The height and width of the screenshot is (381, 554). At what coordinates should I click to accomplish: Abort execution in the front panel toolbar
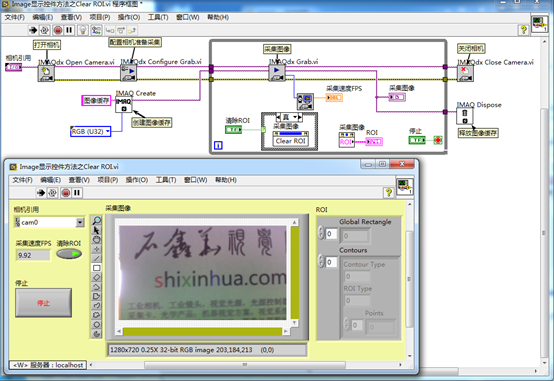point(66,193)
